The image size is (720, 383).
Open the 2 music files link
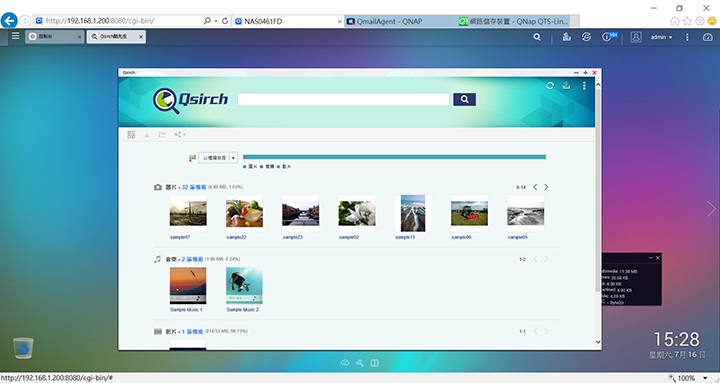pos(192,259)
